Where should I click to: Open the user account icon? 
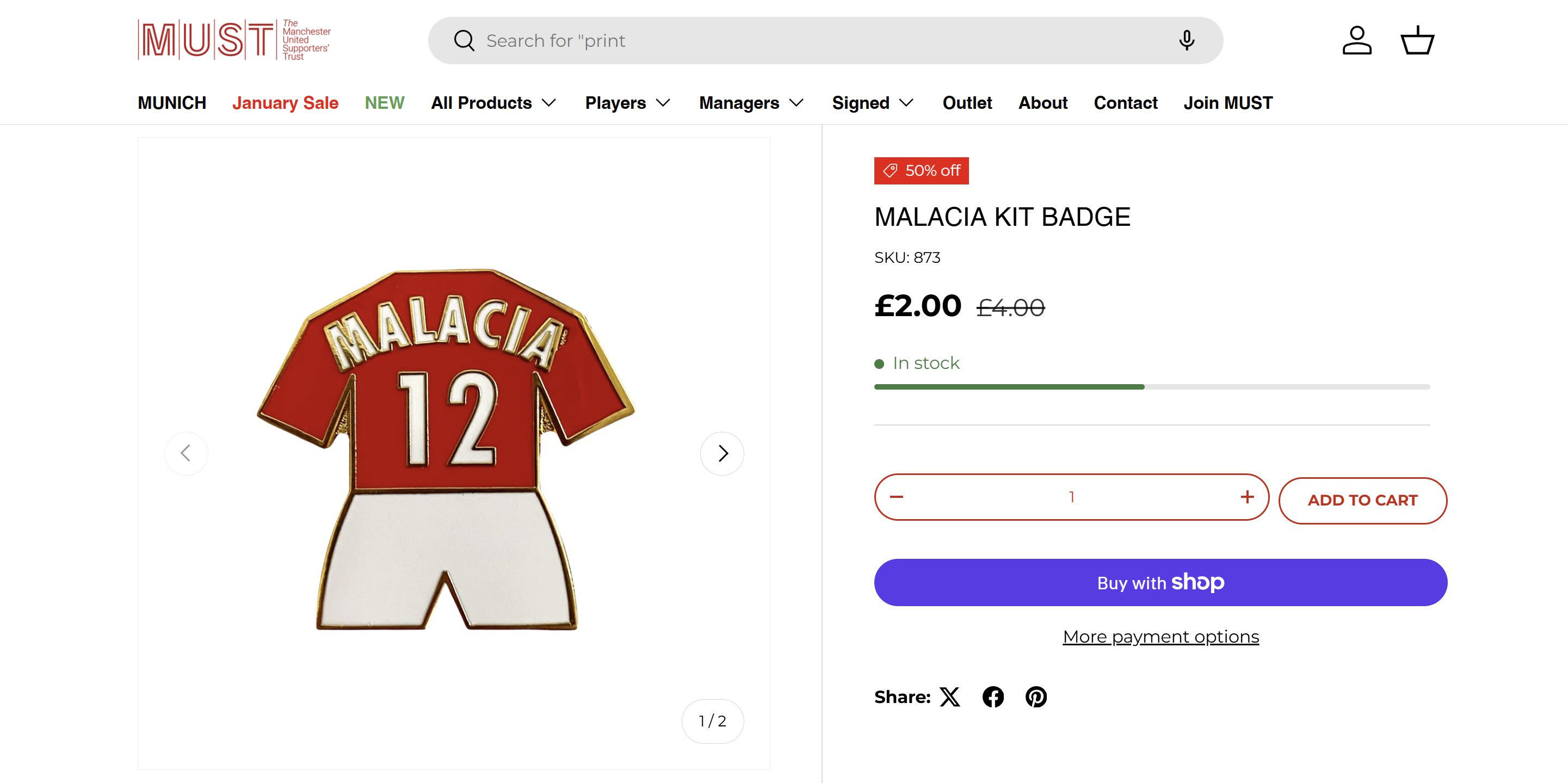[1357, 40]
